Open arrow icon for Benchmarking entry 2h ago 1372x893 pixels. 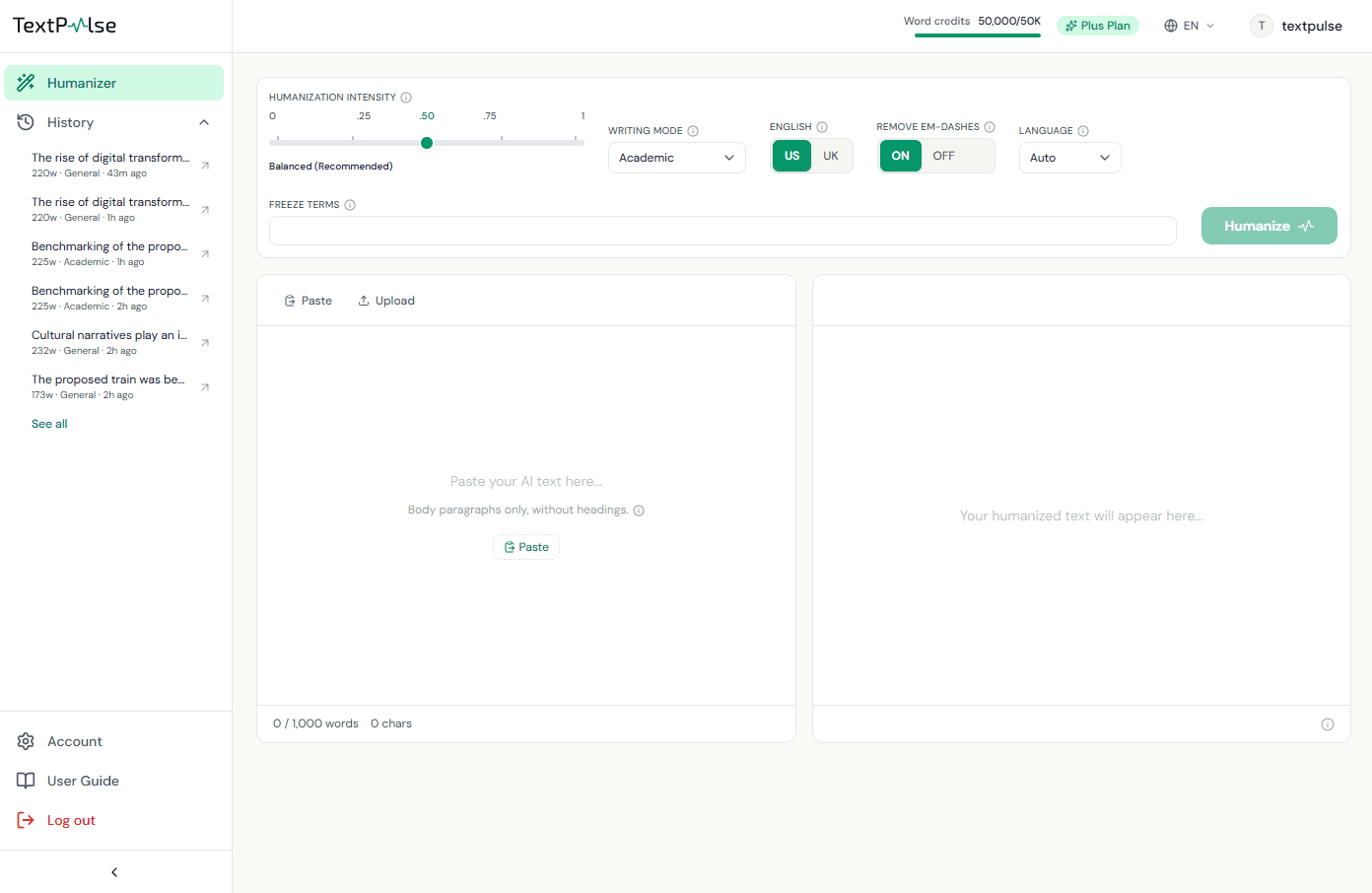[205, 298]
